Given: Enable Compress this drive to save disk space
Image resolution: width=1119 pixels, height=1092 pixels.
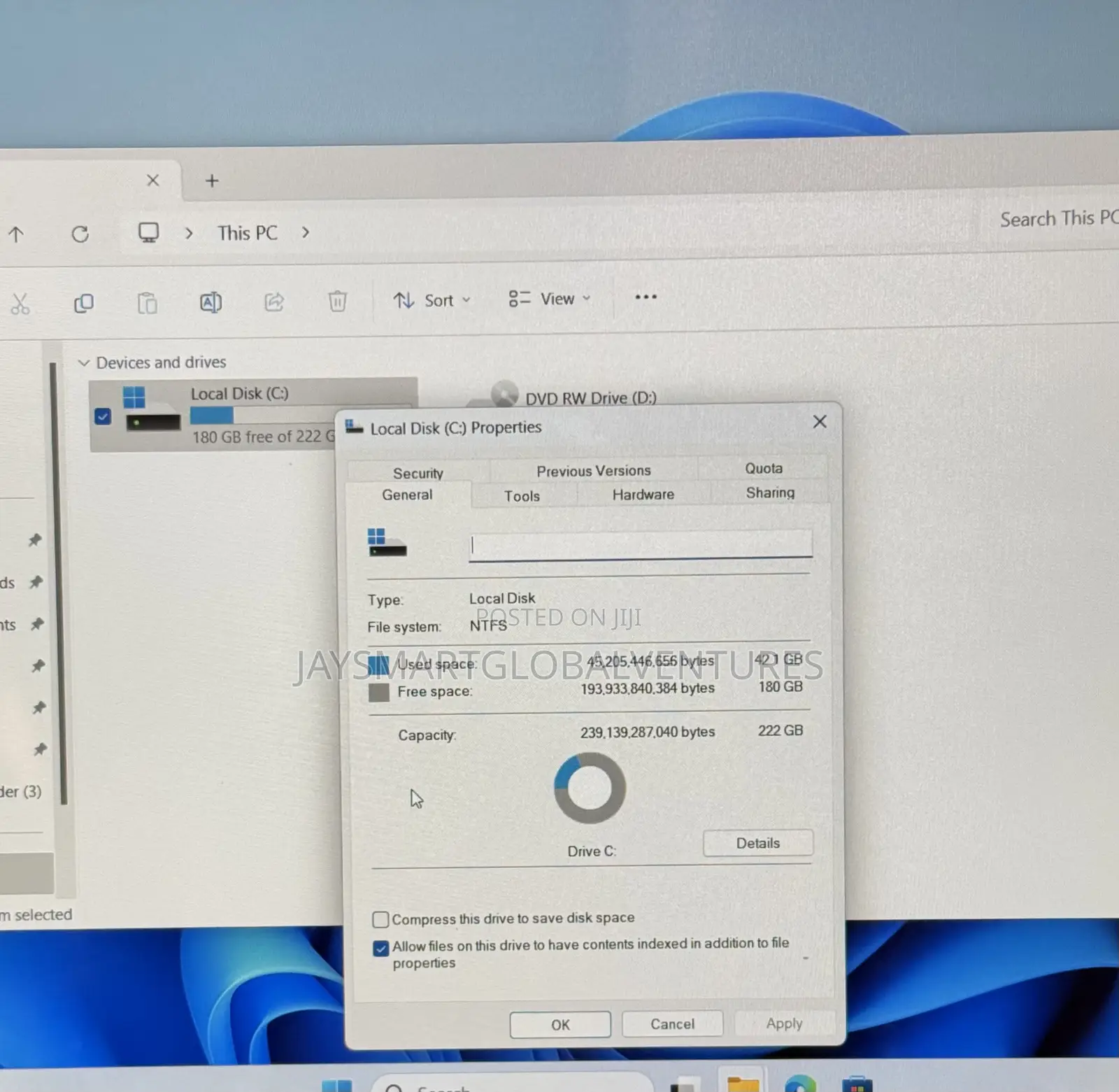Looking at the screenshot, I should tap(380, 919).
